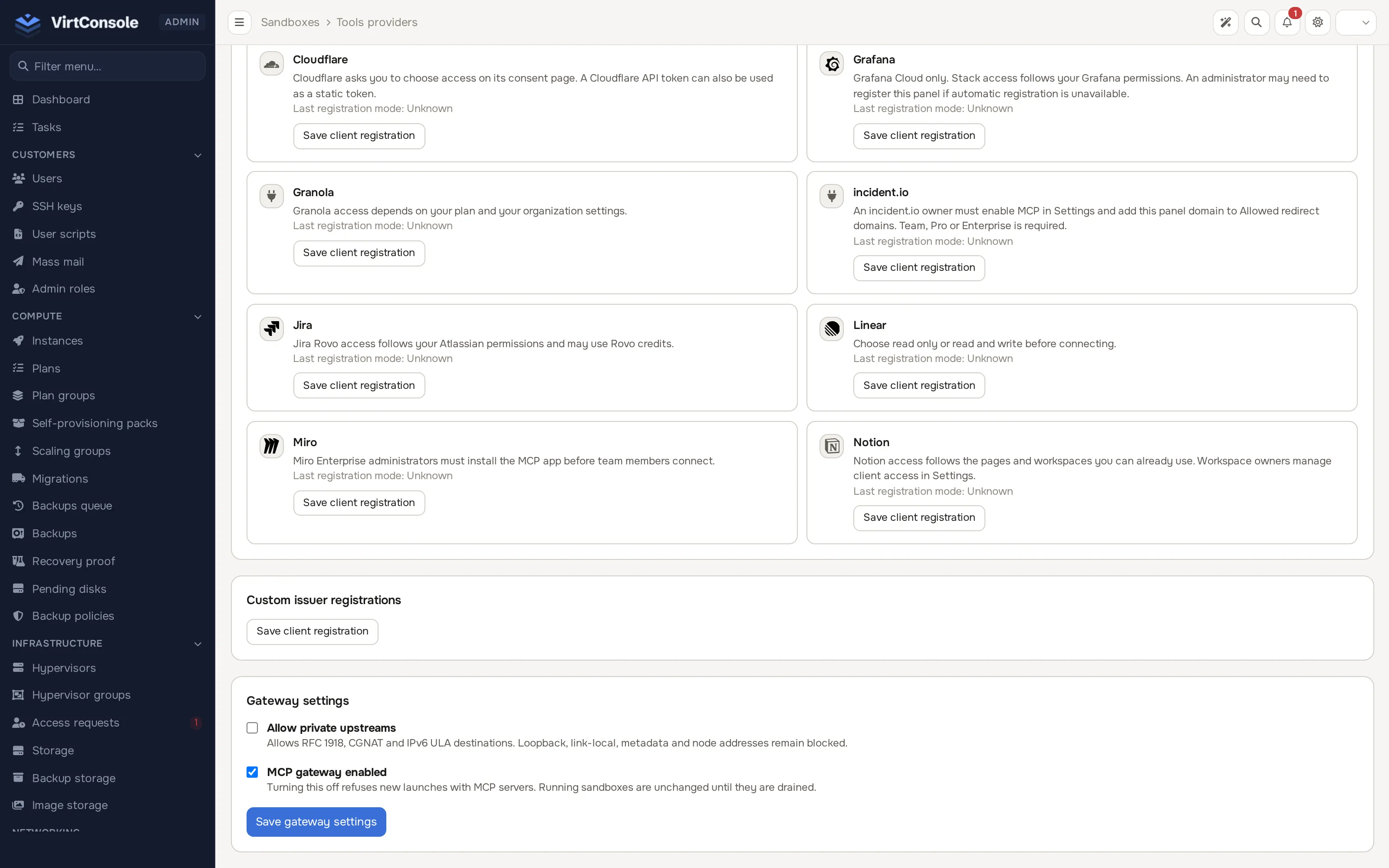This screenshot has height=868, width=1389.
Task: Open Mass mail in the sidebar
Action: (x=107, y=262)
